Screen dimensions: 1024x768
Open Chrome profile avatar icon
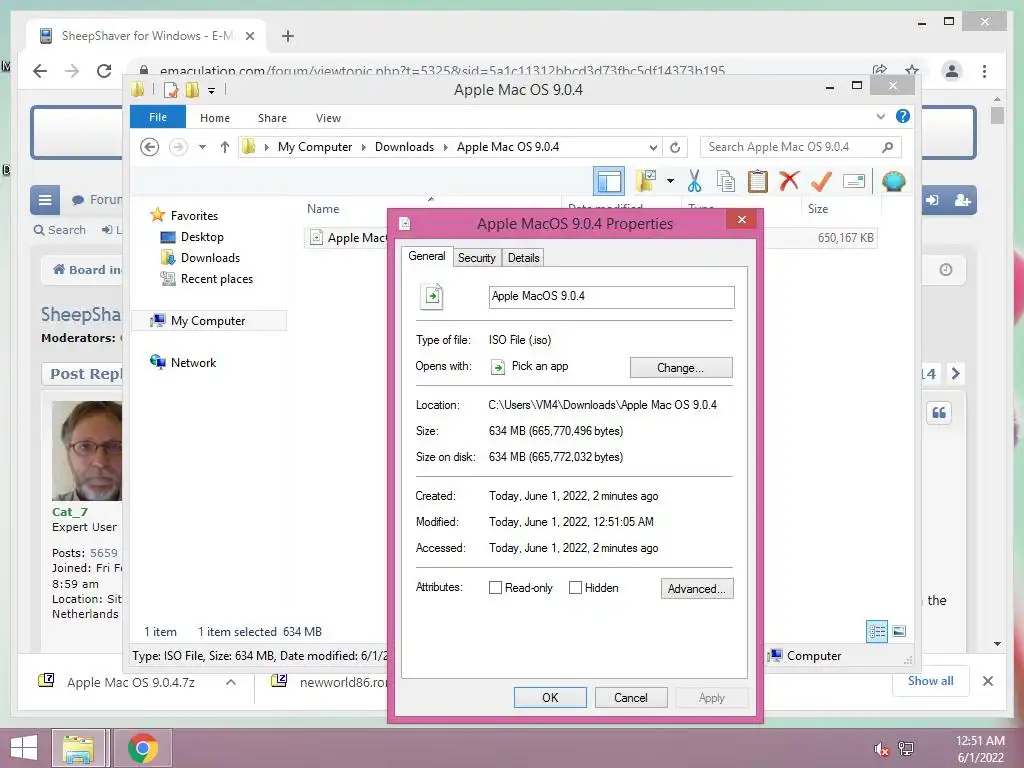pyautogui.click(x=952, y=71)
